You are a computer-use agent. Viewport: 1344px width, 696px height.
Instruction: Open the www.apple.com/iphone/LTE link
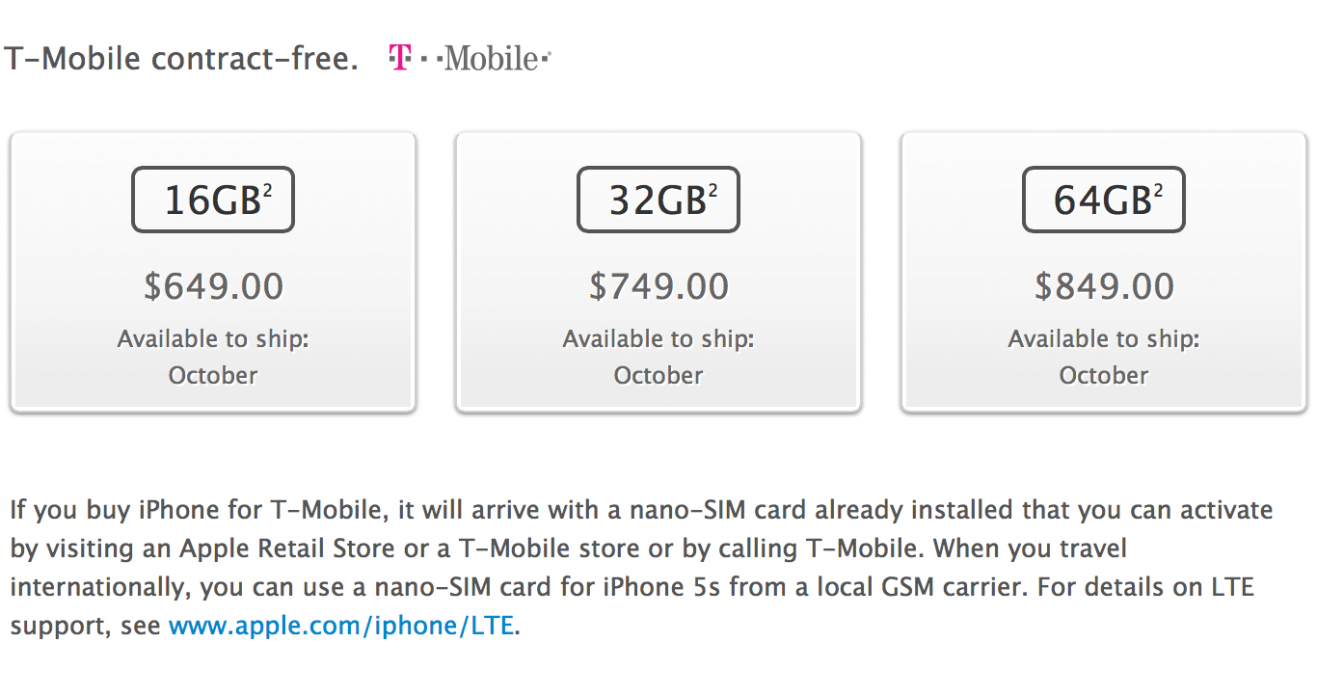click(341, 627)
